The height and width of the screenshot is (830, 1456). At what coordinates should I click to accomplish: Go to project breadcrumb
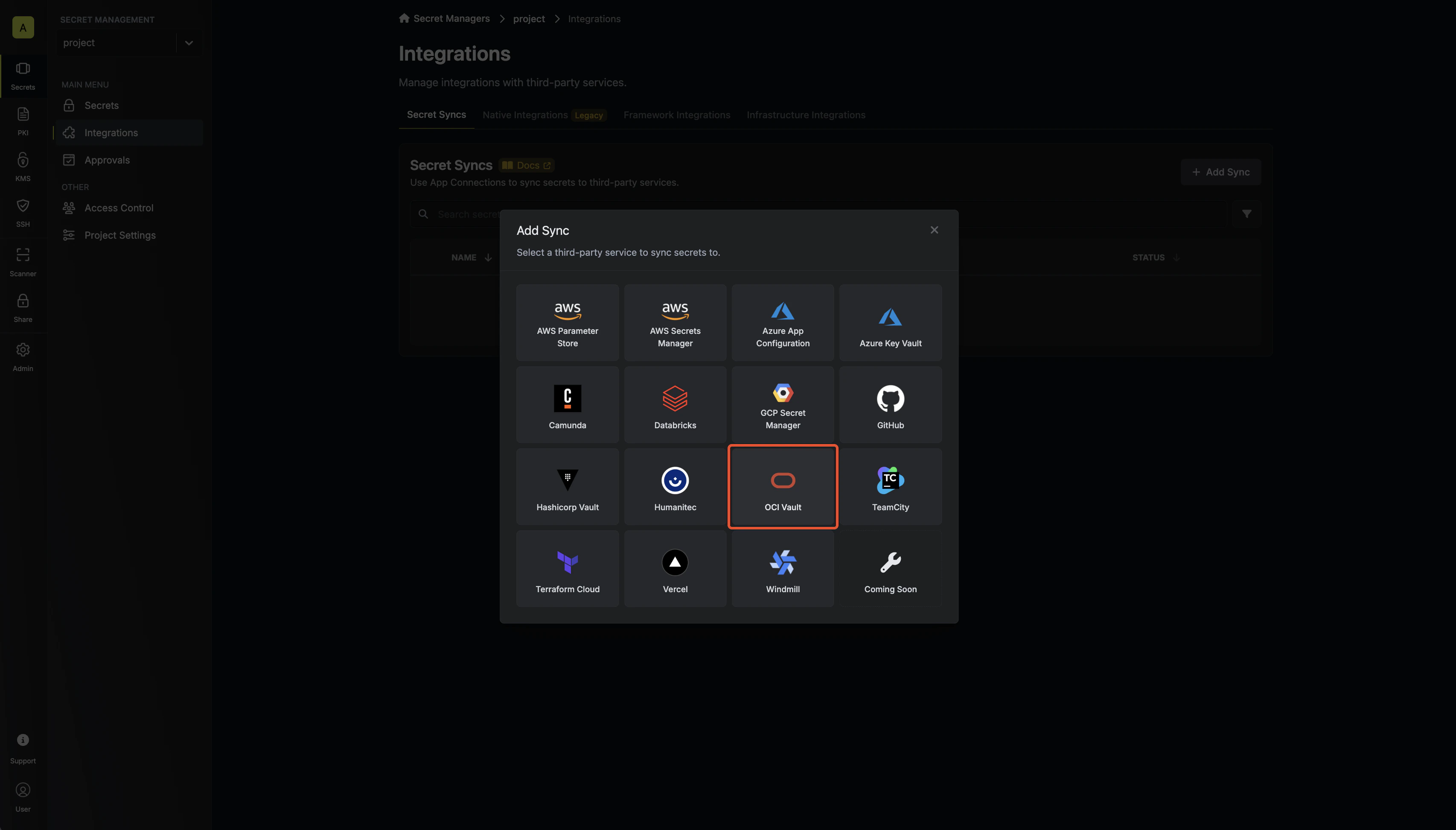[x=529, y=19]
